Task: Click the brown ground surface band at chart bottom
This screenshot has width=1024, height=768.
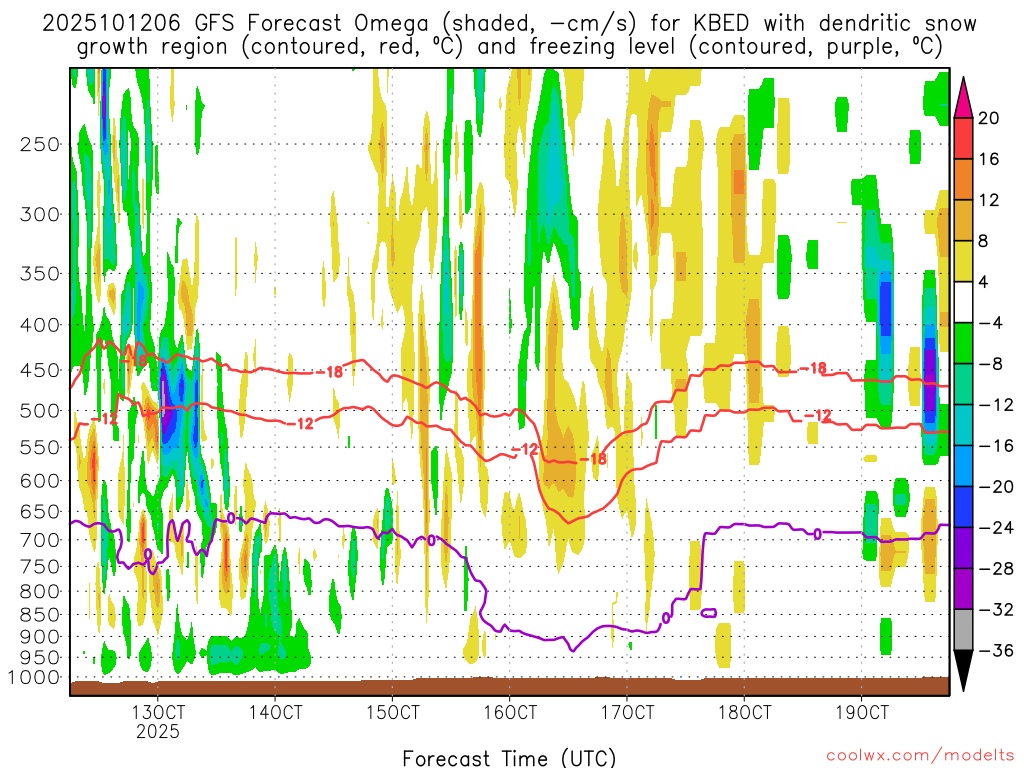Action: [509, 687]
